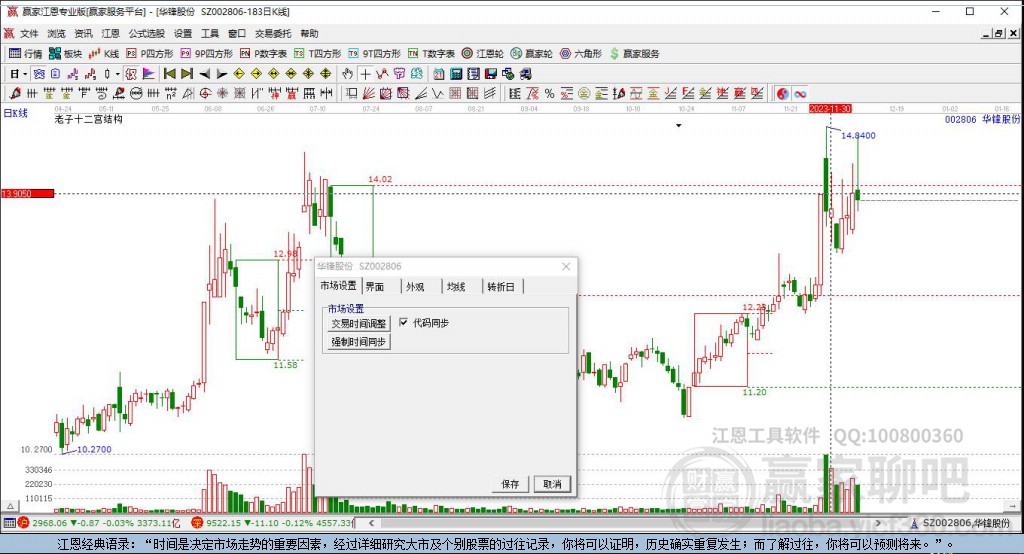Open the 江恩 menu
The width and height of the screenshot is (1024, 554).
[110, 33]
